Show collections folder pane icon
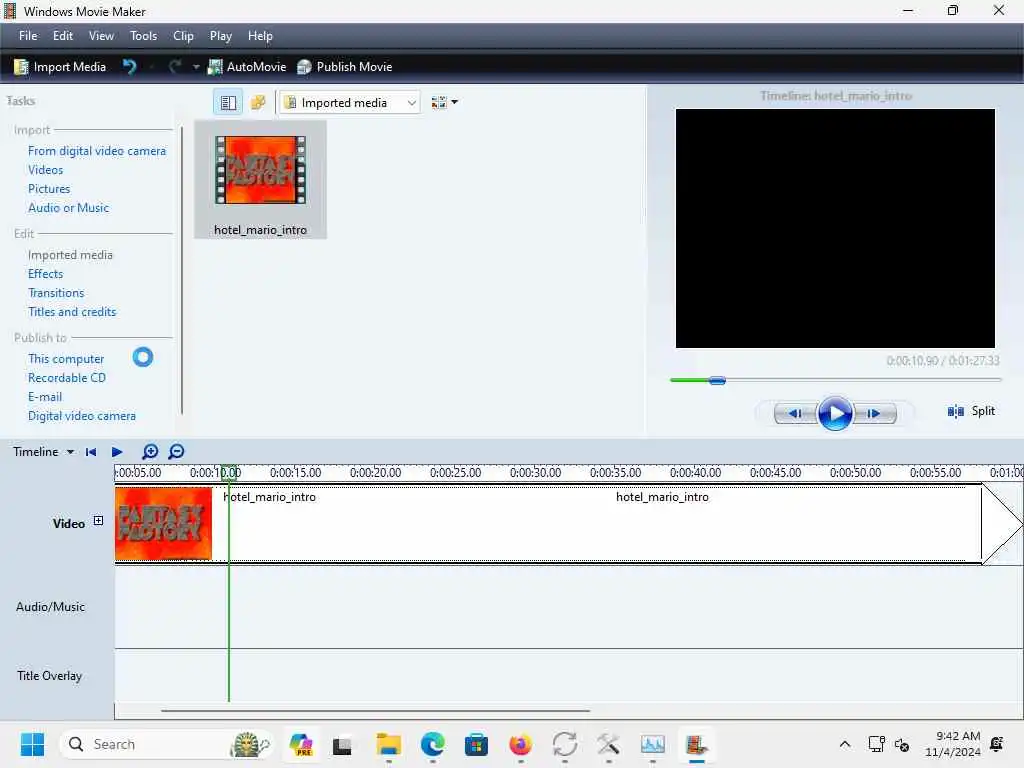The height and width of the screenshot is (768, 1024). (x=258, y=103)
